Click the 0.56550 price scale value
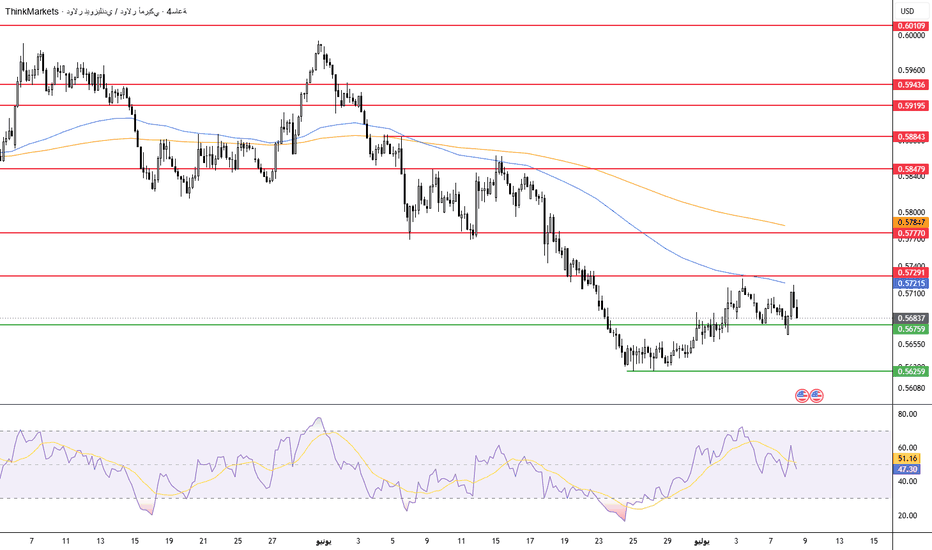The height and width of the screenshot is (550, 932). (x=911, y=344)
